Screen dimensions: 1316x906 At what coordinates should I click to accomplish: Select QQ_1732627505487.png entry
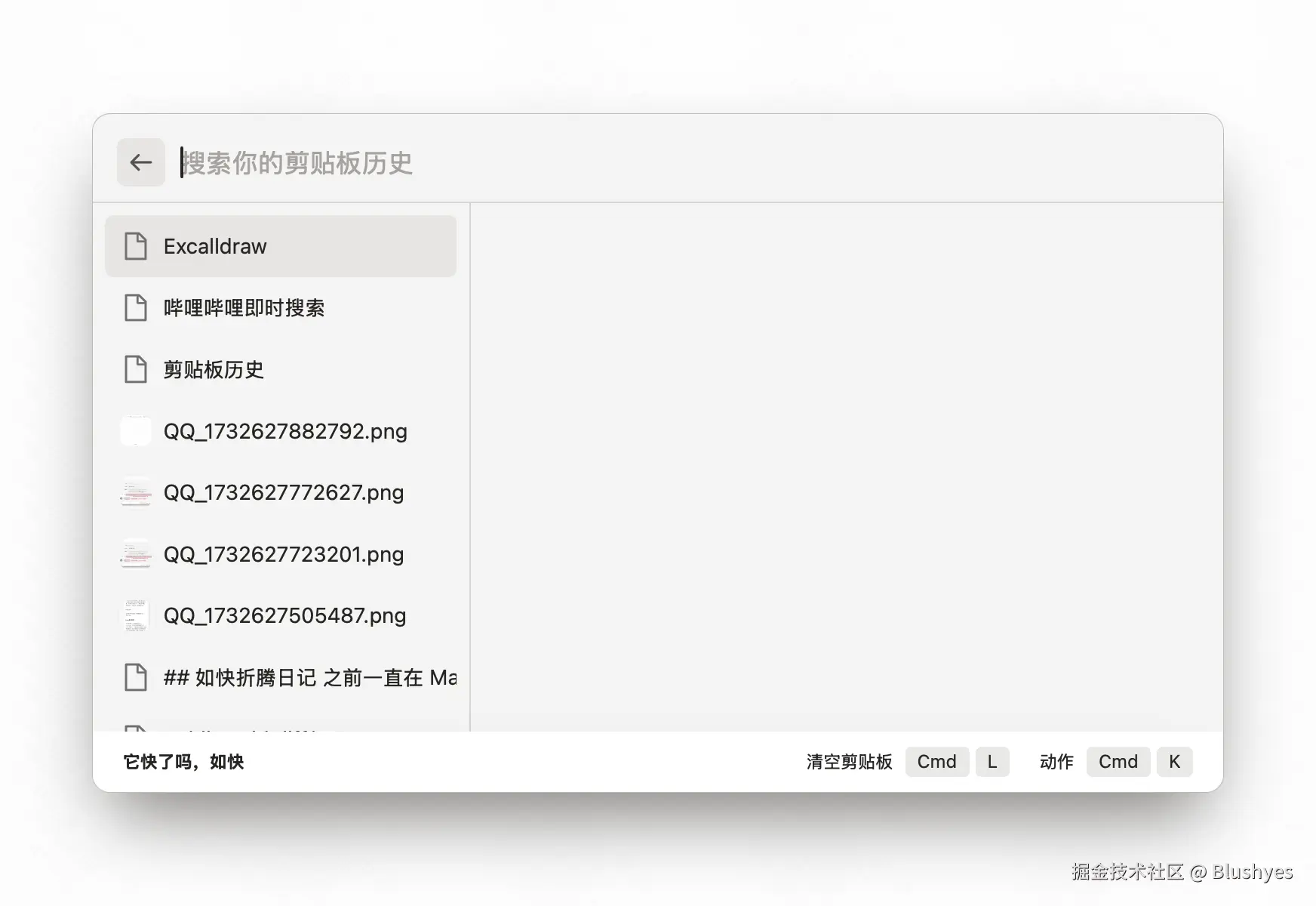pos(281,615)
